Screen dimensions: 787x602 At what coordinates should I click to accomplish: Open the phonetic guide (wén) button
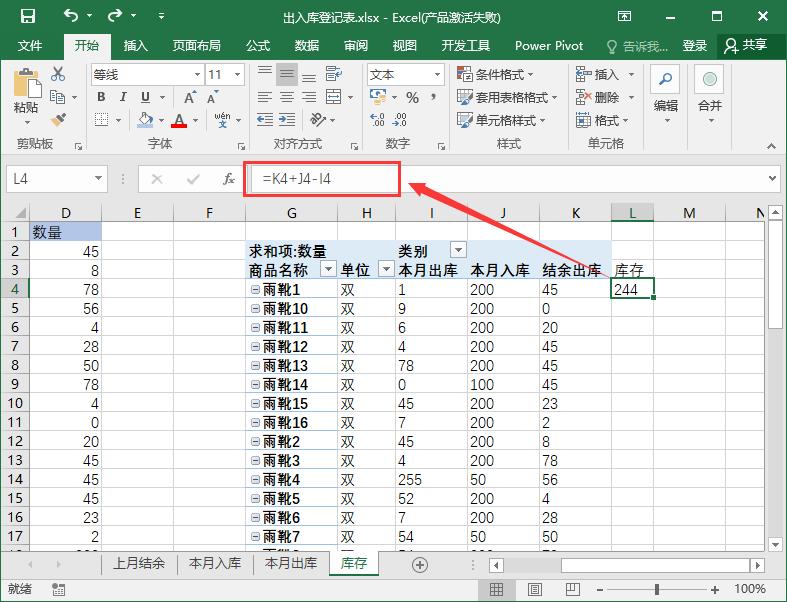point(222,120)
